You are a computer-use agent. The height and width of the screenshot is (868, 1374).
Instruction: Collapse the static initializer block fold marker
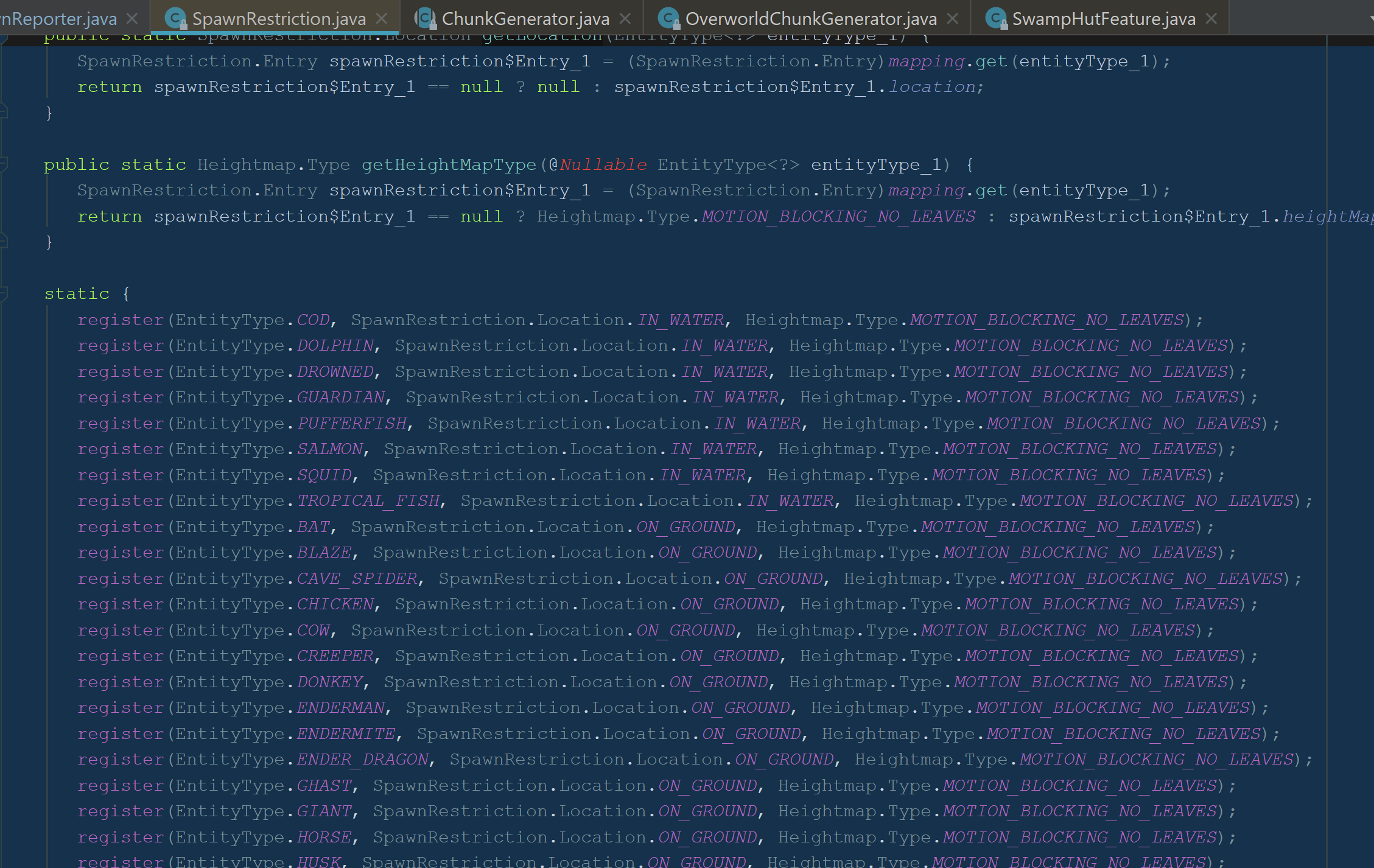coord(4,294)
